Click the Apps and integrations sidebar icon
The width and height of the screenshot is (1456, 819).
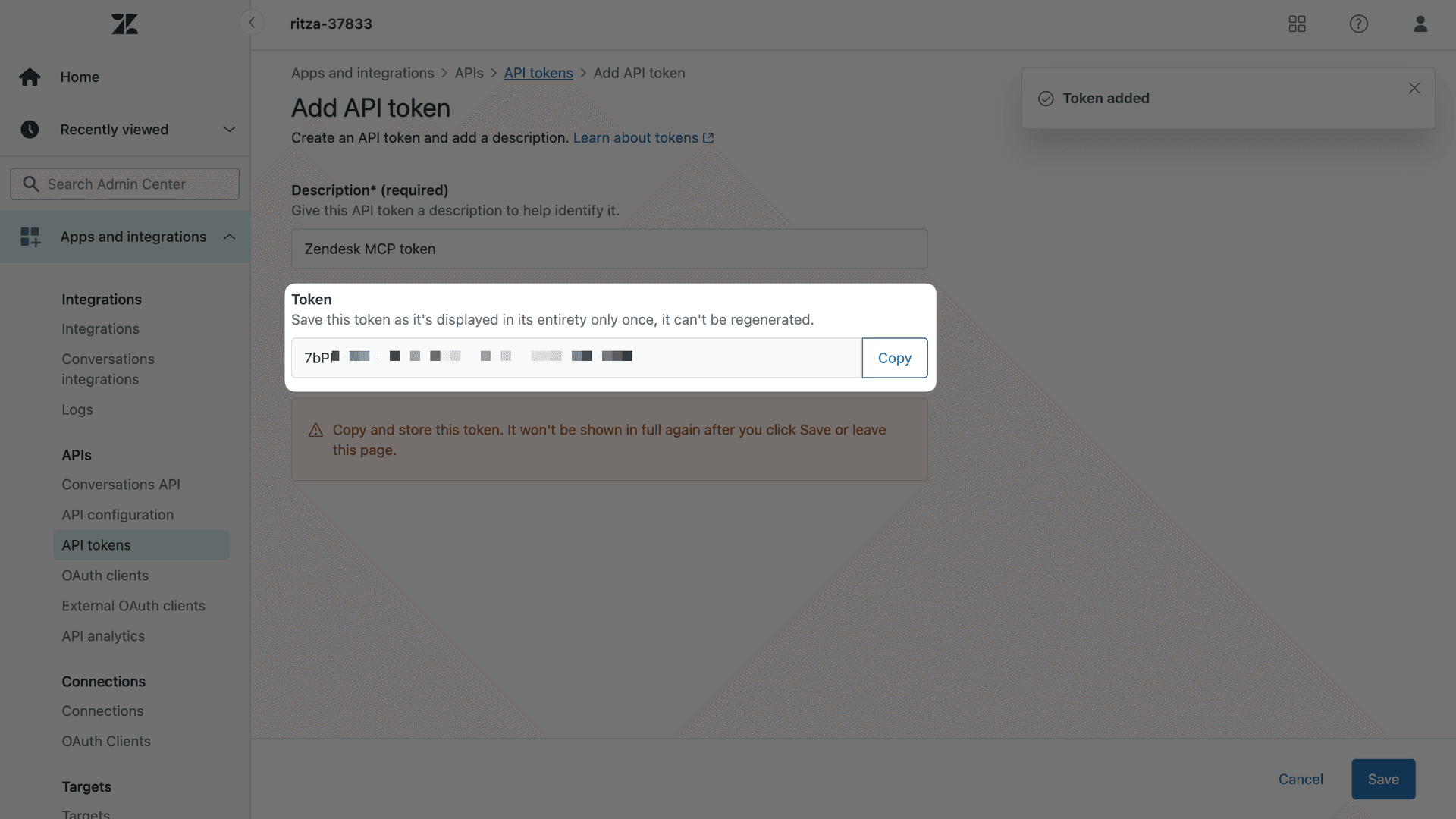pos(30,236)
